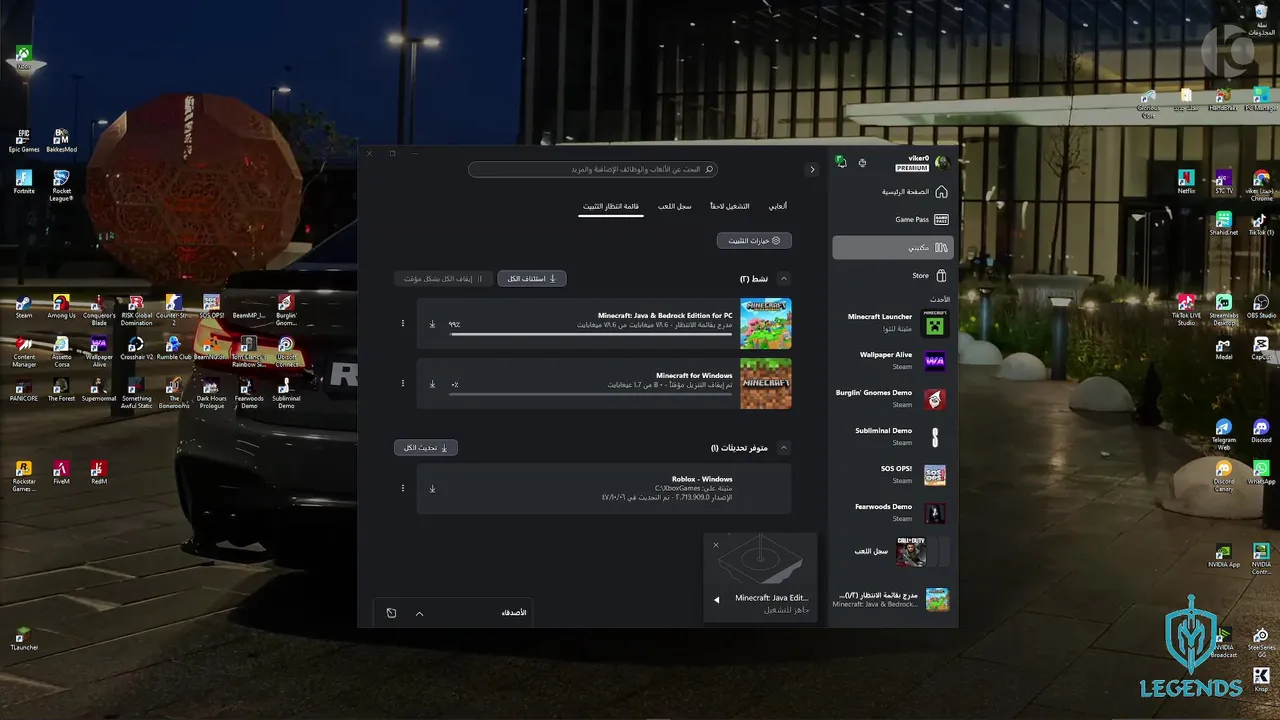Viewport: 1280px width, 720px height.
Task: Open the WhatsApp desktop shortcut
Action: pos(1261,473)
